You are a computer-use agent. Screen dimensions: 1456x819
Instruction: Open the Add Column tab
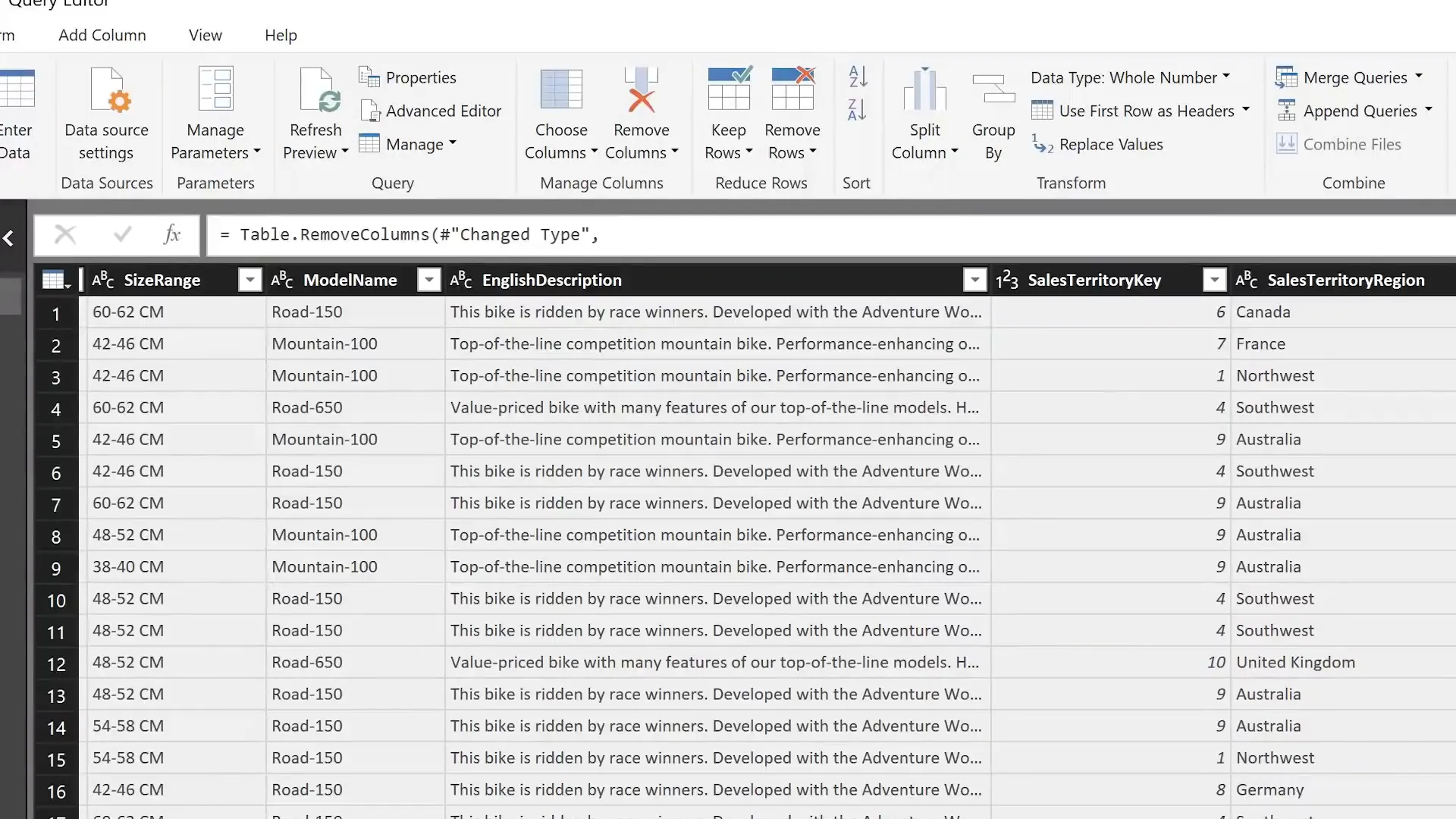point(102,35)
